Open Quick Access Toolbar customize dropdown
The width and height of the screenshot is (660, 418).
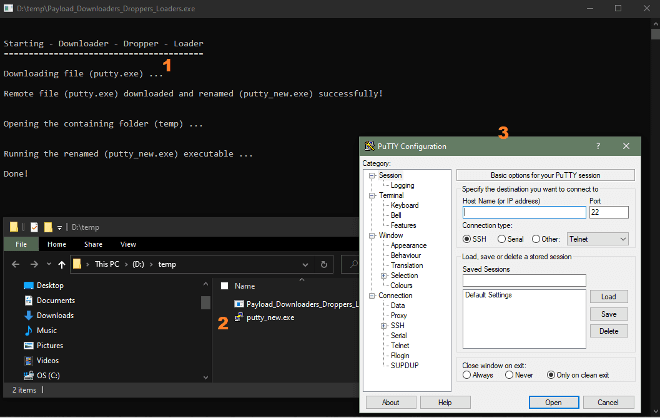[x=59, y=227]
